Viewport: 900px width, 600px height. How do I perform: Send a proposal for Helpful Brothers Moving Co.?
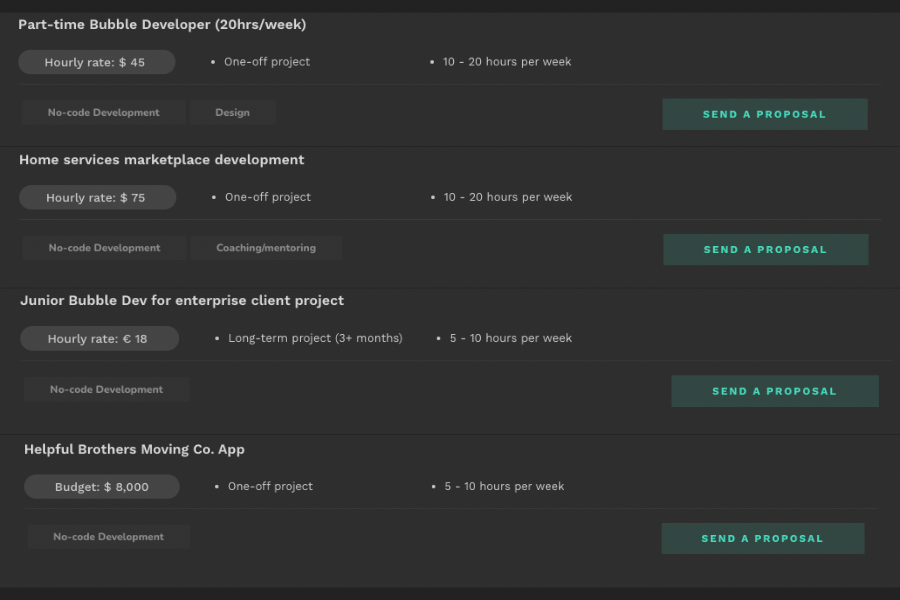click(763, 539)
